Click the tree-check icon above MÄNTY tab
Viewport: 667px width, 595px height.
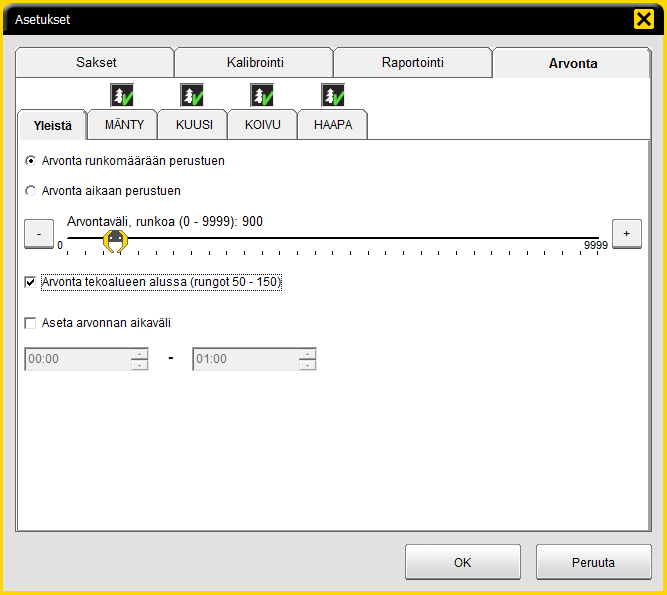tap(122, 95)
